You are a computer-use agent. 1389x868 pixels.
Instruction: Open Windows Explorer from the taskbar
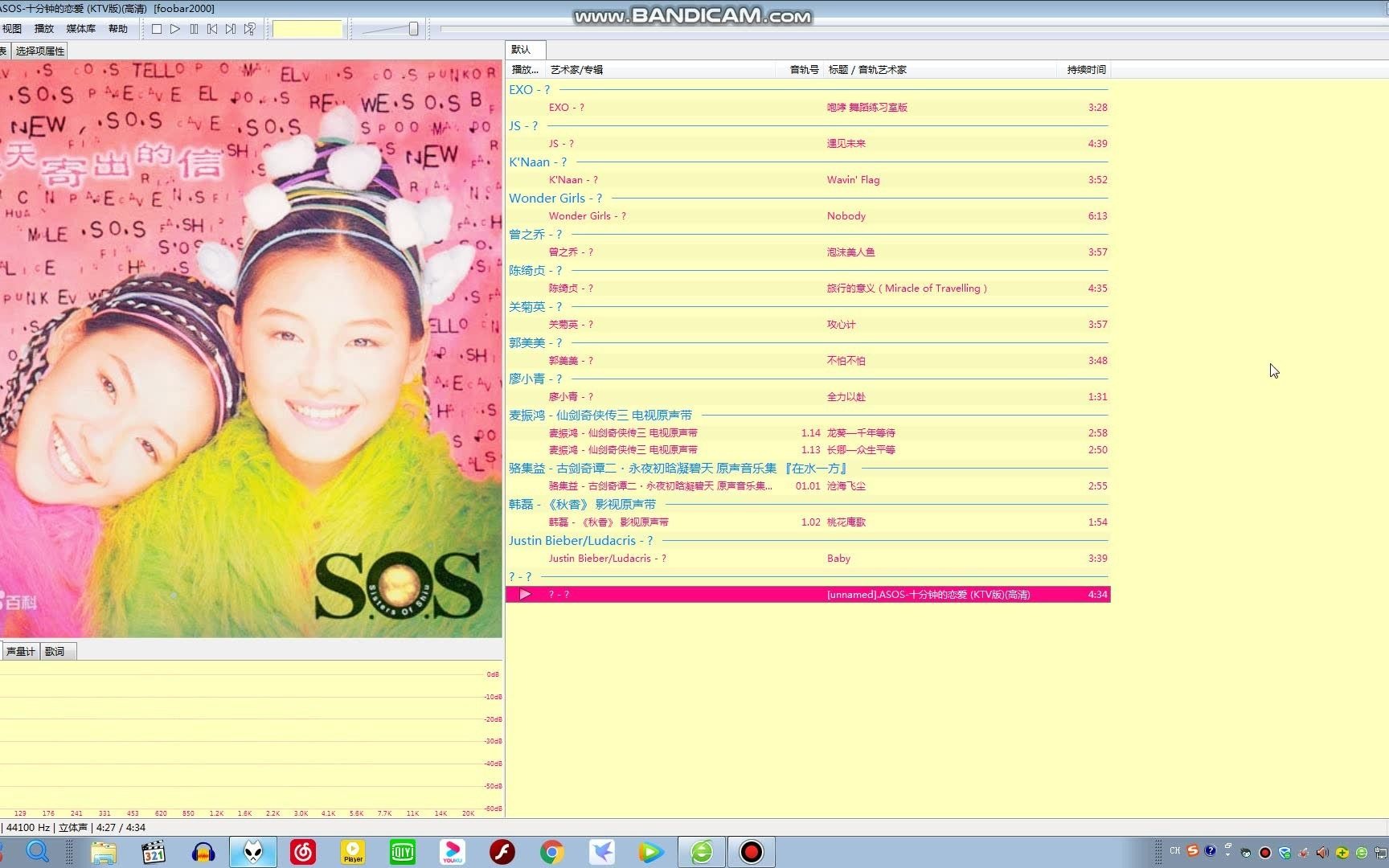pos(104,852)
